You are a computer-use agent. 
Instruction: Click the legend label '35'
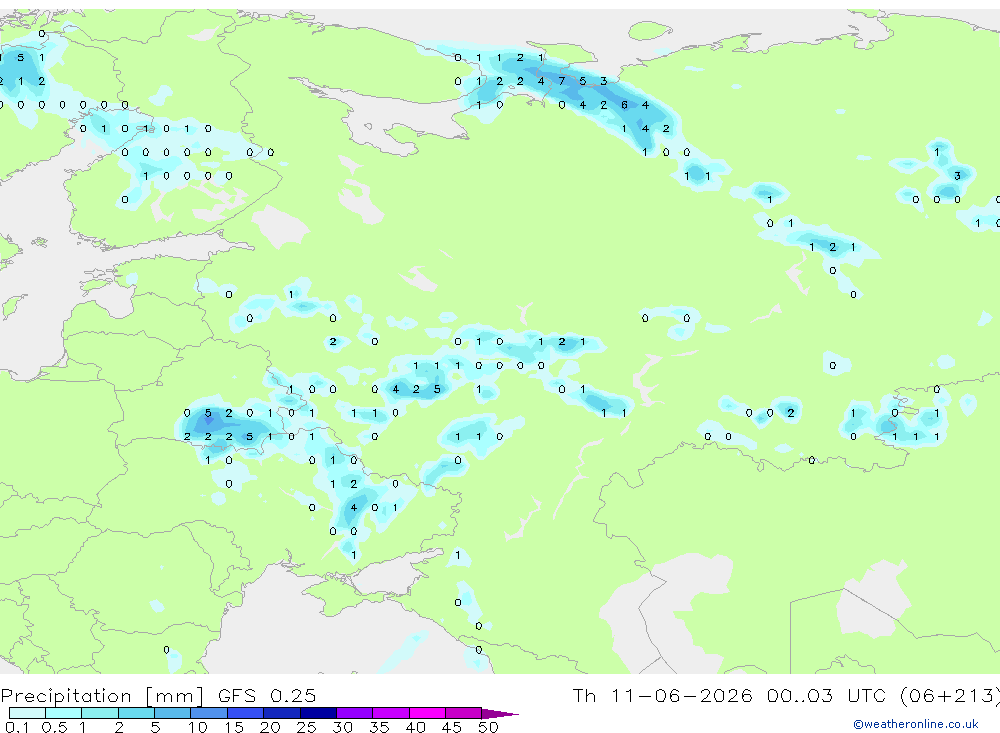379,727
